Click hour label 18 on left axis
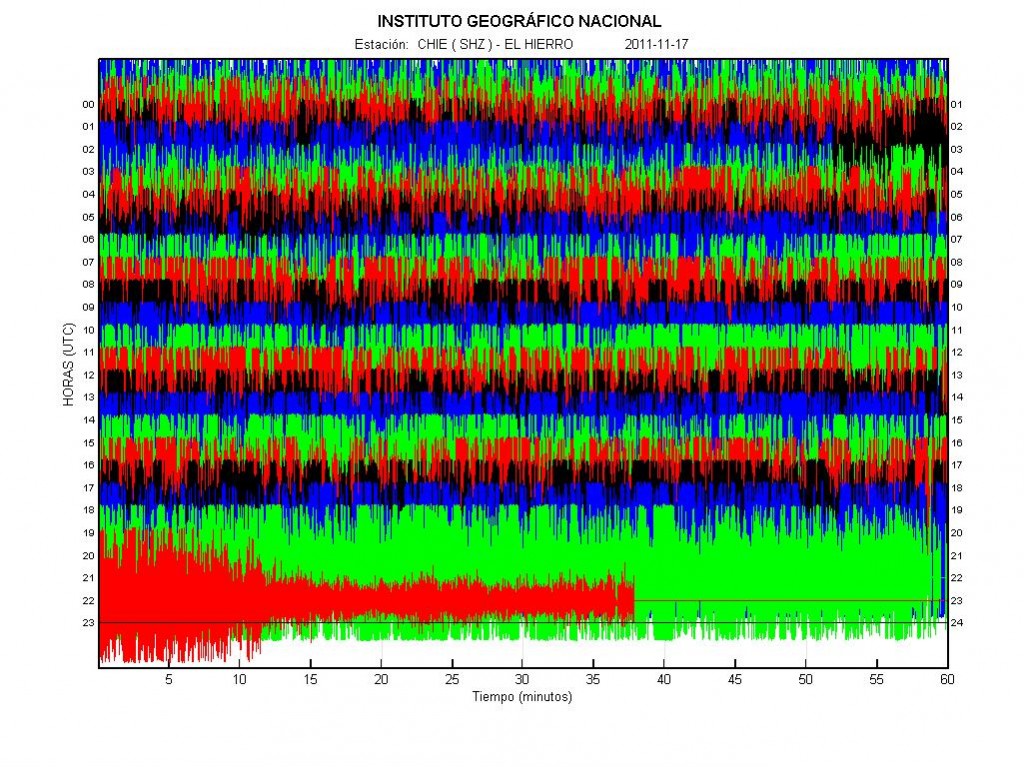Screen dimensions: 1024x767 coord(88,510)
